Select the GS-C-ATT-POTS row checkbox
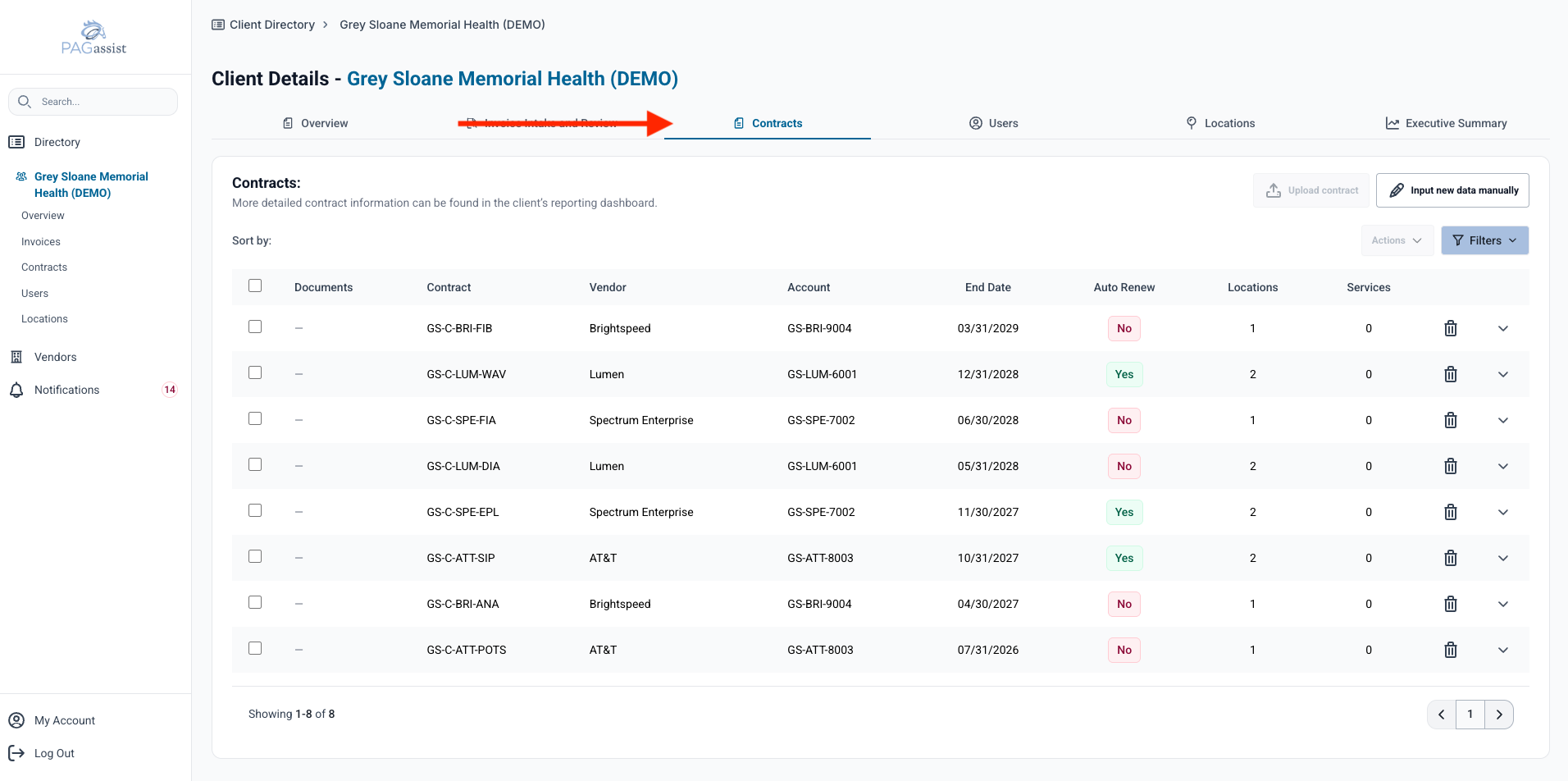This screenshot has height=781, width=1568. click(x=255, y=649)
